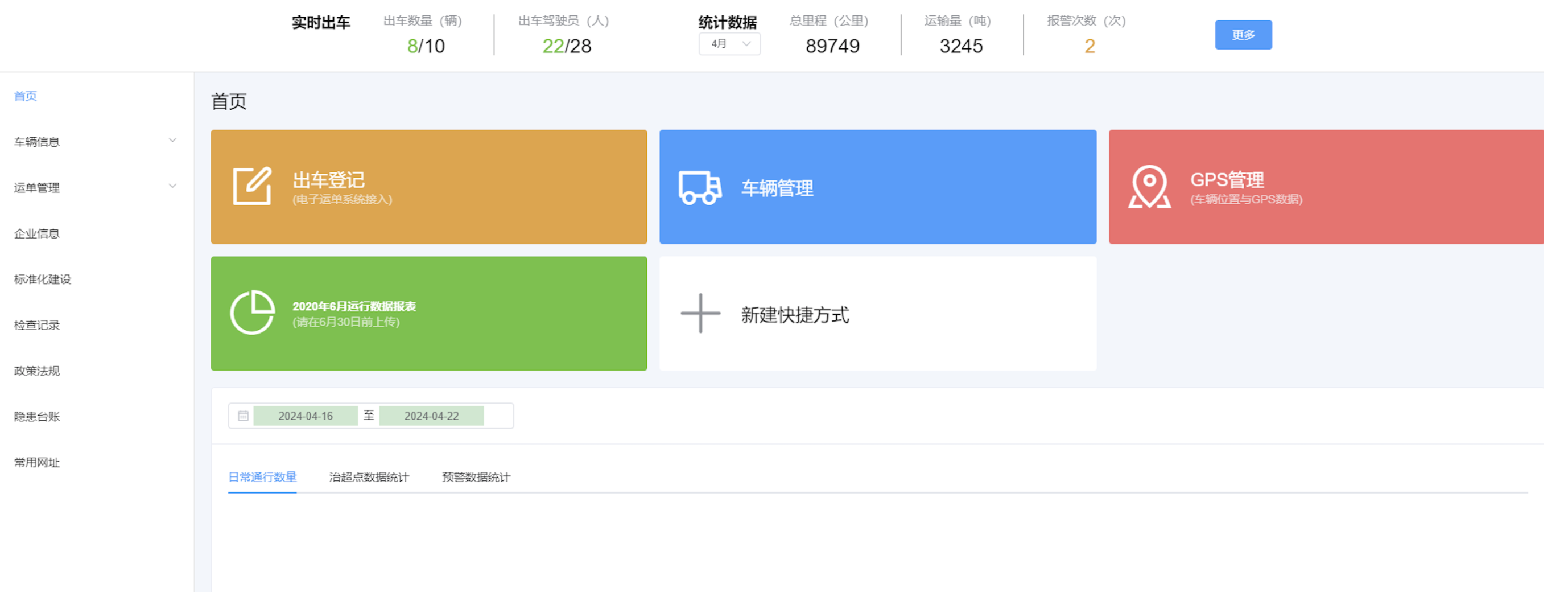Click the 出车登记 edit-pencil icon
This screenshot has width=1568, height=592.
tap(252, 186)
